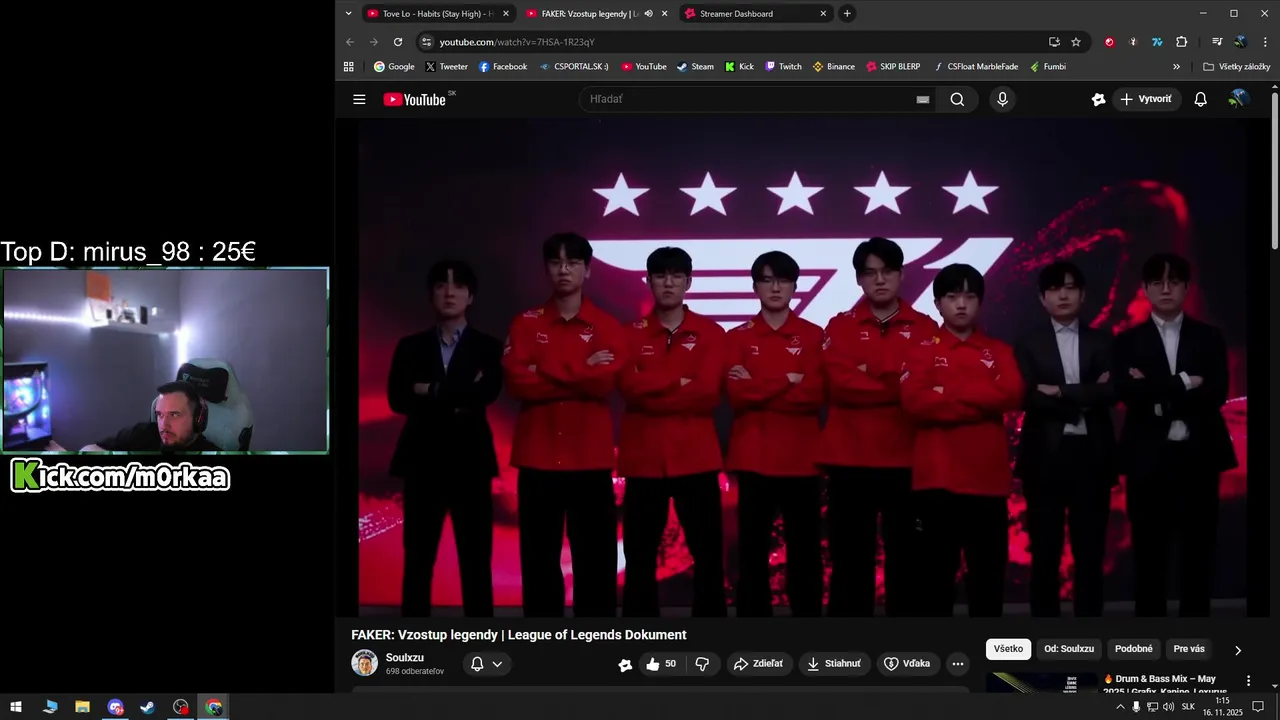
Task: Open the YouTube account avatar menu
Action: 1238,99
